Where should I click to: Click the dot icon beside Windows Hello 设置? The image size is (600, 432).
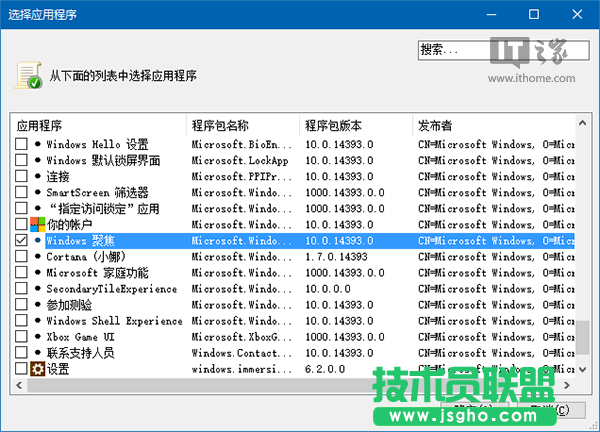point(37,145)
